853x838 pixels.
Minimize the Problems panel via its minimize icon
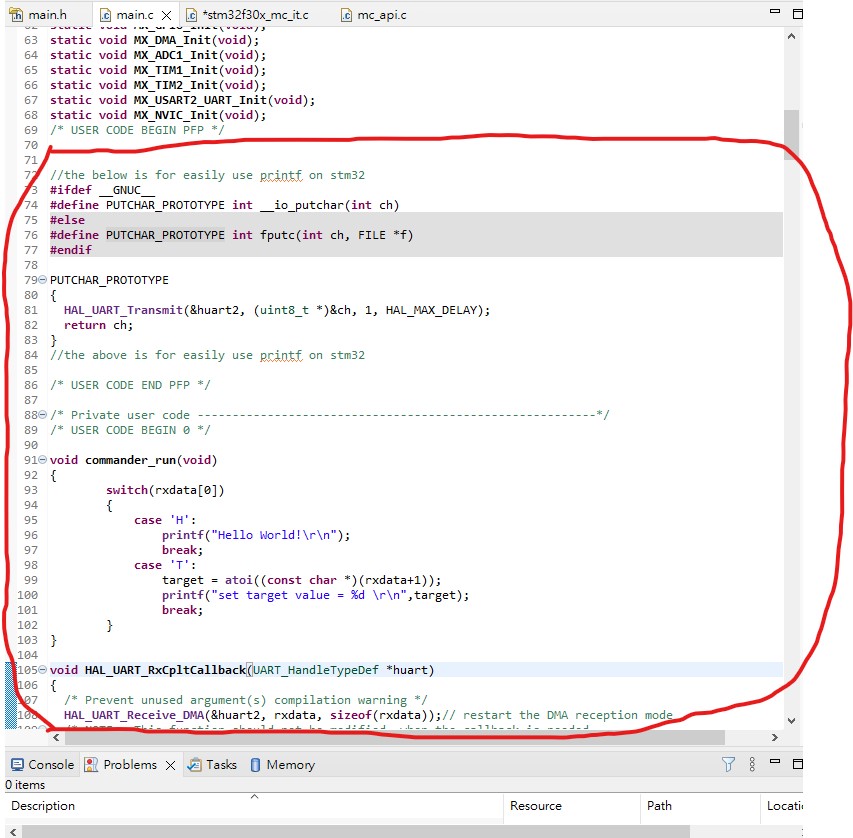point(774,762)
